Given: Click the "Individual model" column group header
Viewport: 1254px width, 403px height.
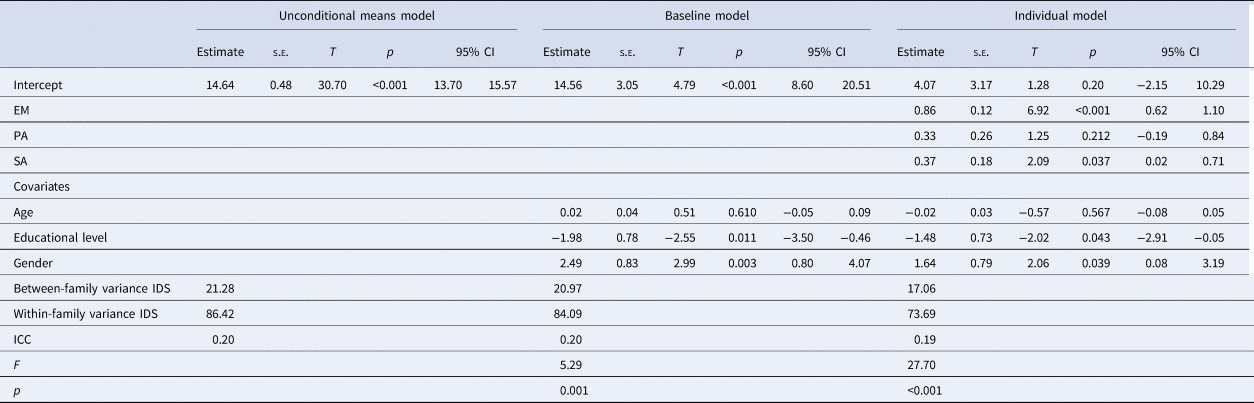Looking at the screenshot, I should (1051, 17).
